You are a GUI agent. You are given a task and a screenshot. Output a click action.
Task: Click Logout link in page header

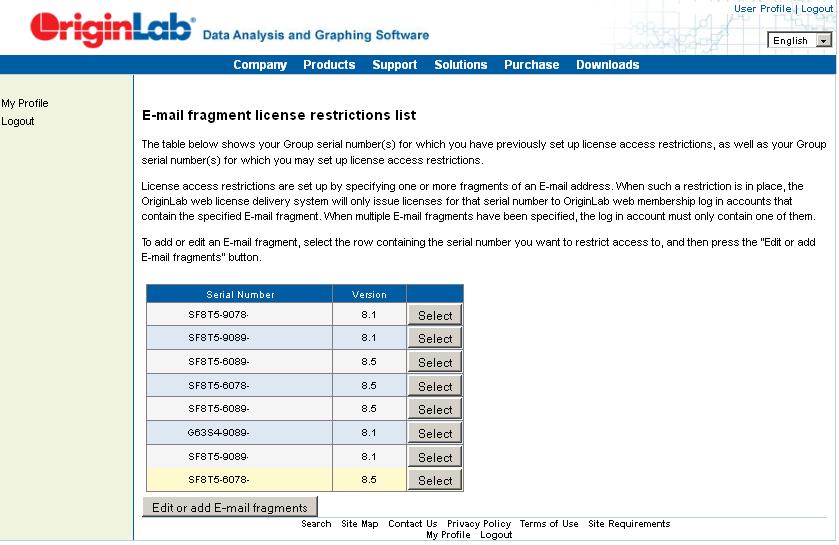pyautogui.click(x=817, y=9)
